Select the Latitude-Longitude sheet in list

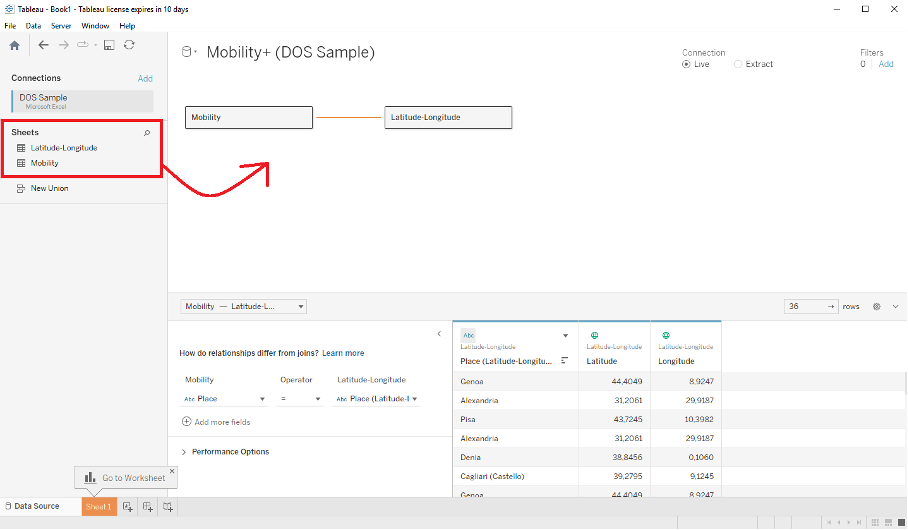[64, 148]
